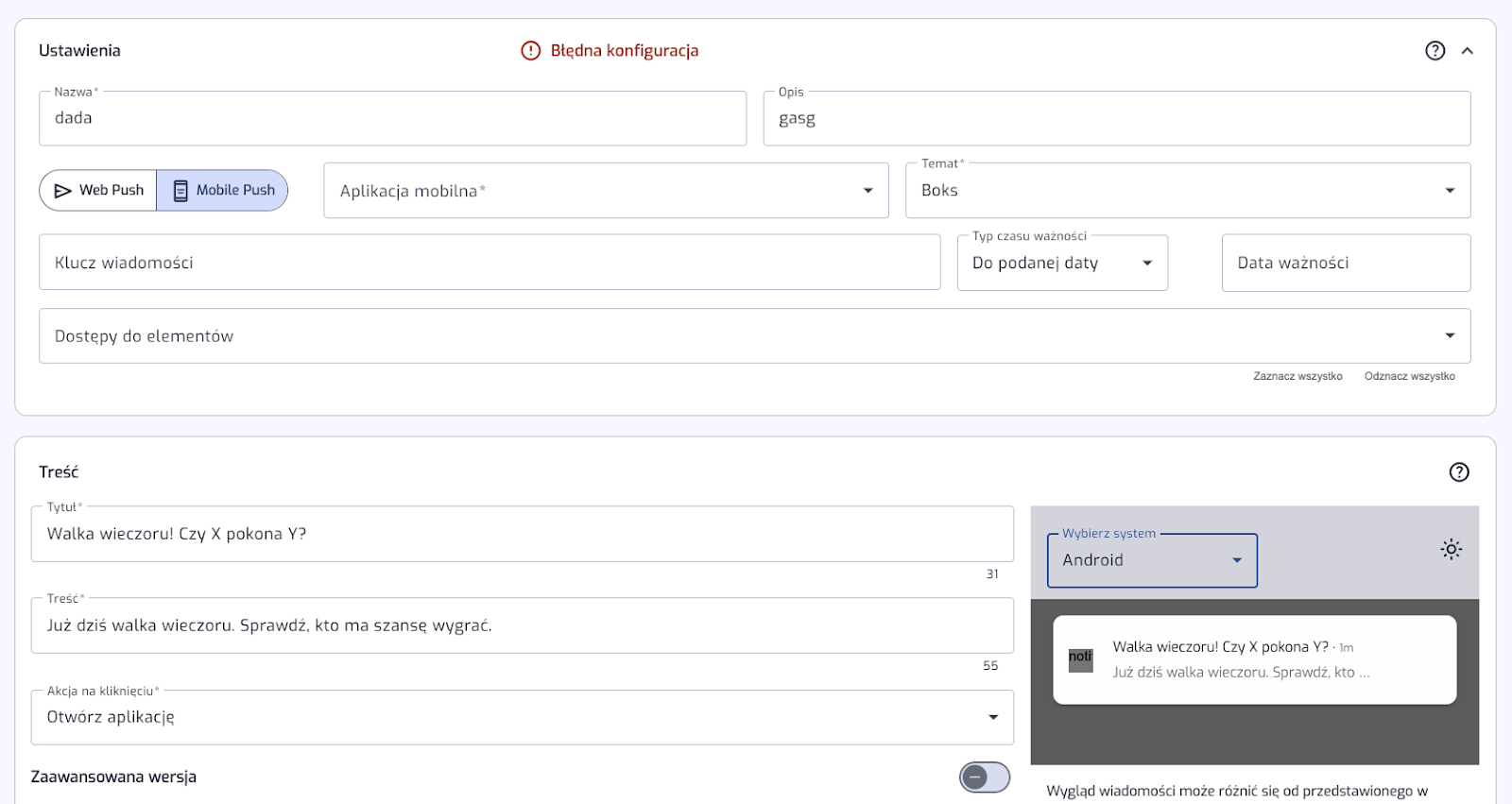1512x804 pixels.
Task: Click help icon in Ustawienia section
Action: (x=1435, y=51)
